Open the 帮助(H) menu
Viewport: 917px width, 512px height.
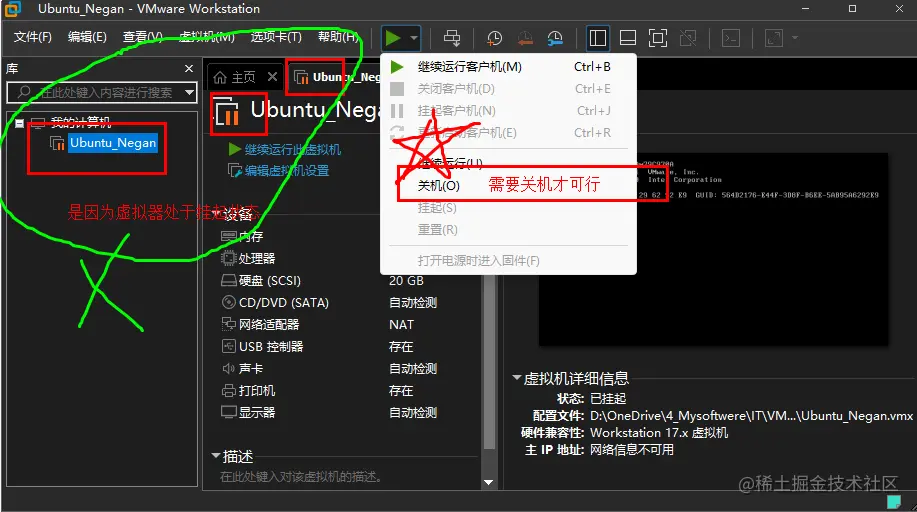click(x=338, y=37)
